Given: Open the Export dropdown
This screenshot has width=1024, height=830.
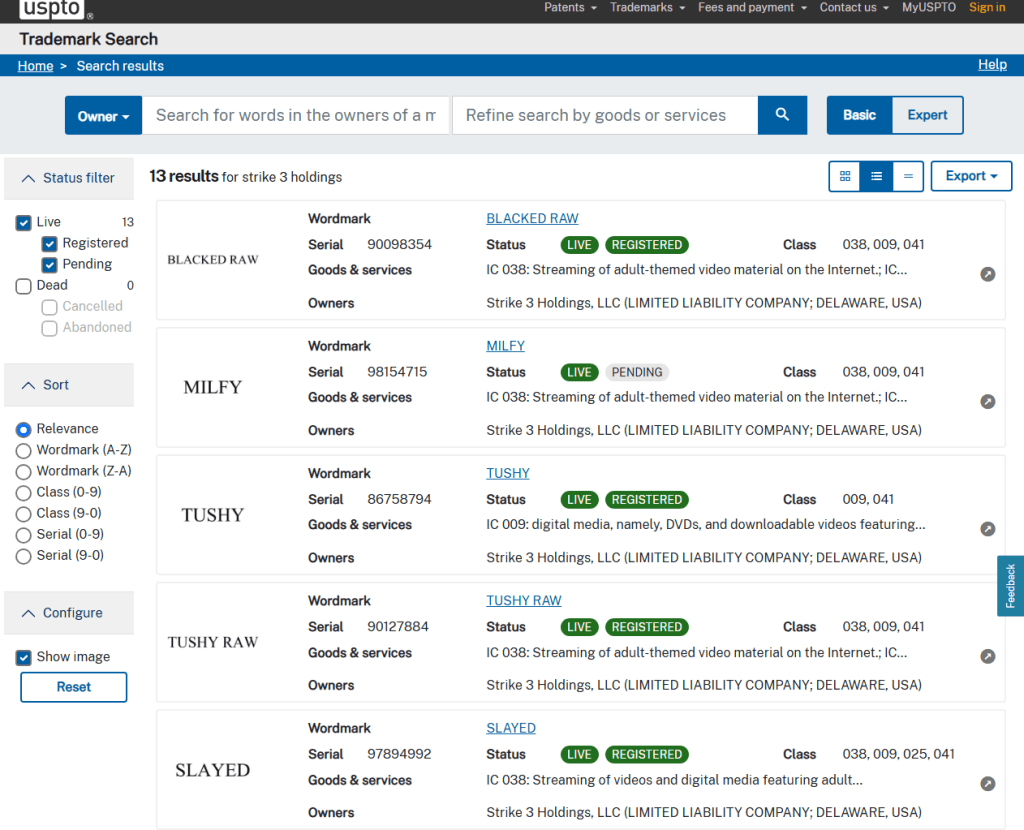Looking at the screenshot, I should tap(971, 176).
